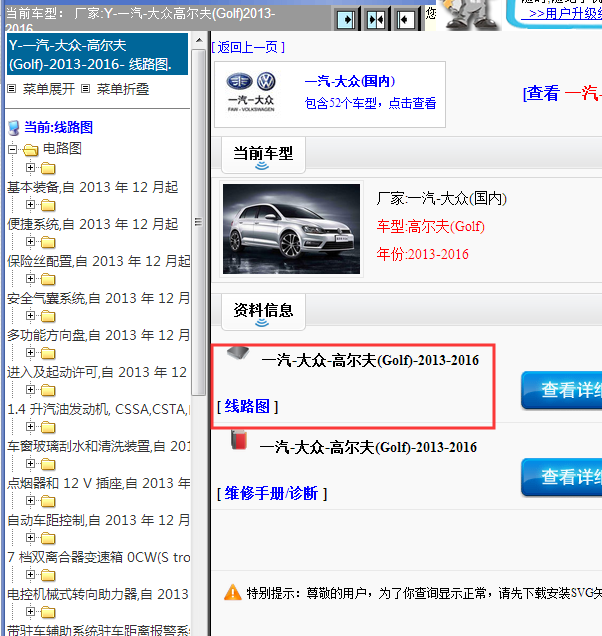Go back via 返回上一页 link
The height and width of the screenshot is (636, 602).
click(x=248, y=47)
